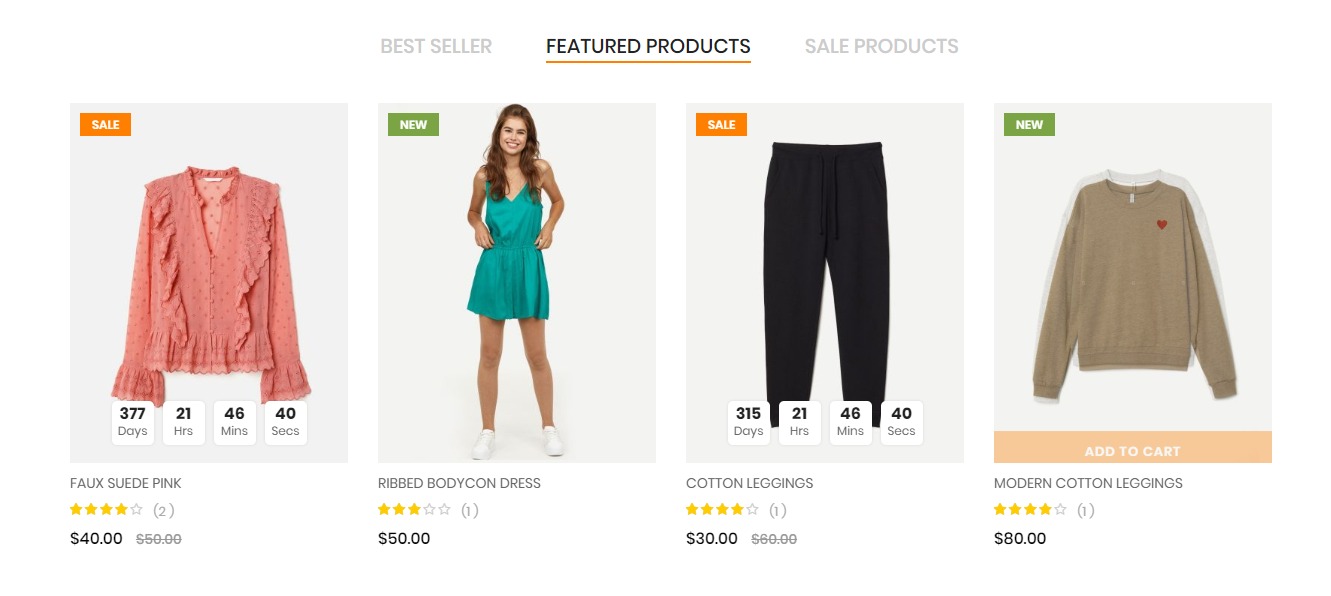Viewport: 1331px width, 596px height.
Task: Click the star rating under Faux Suede Pink
Action: point(106,510)
